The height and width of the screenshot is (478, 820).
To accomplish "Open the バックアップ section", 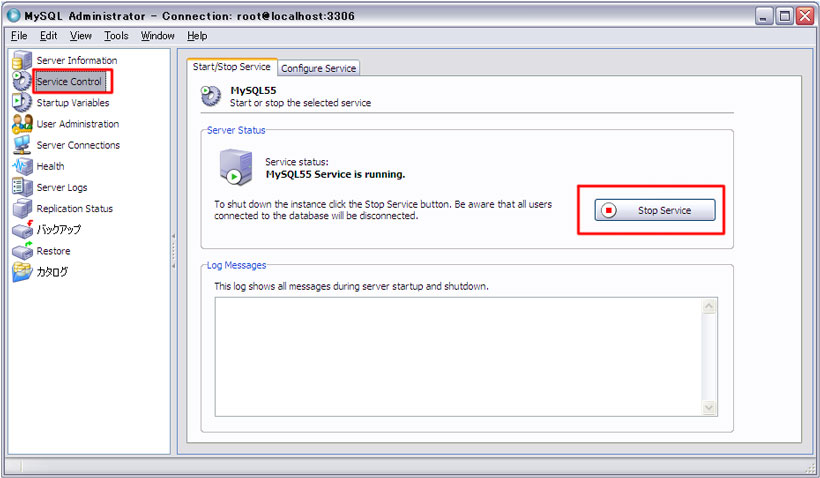I will [59, 230].
